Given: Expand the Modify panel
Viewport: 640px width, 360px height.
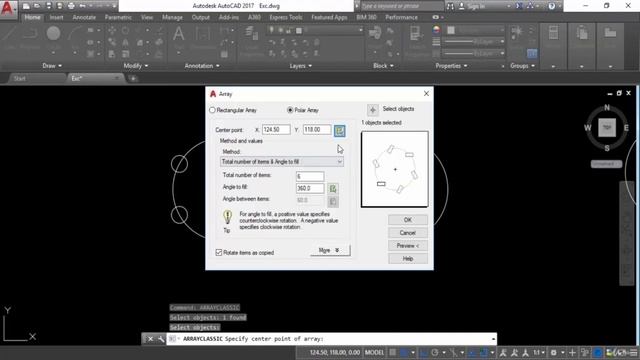Looking at the screenshot, I should point(136,66).
